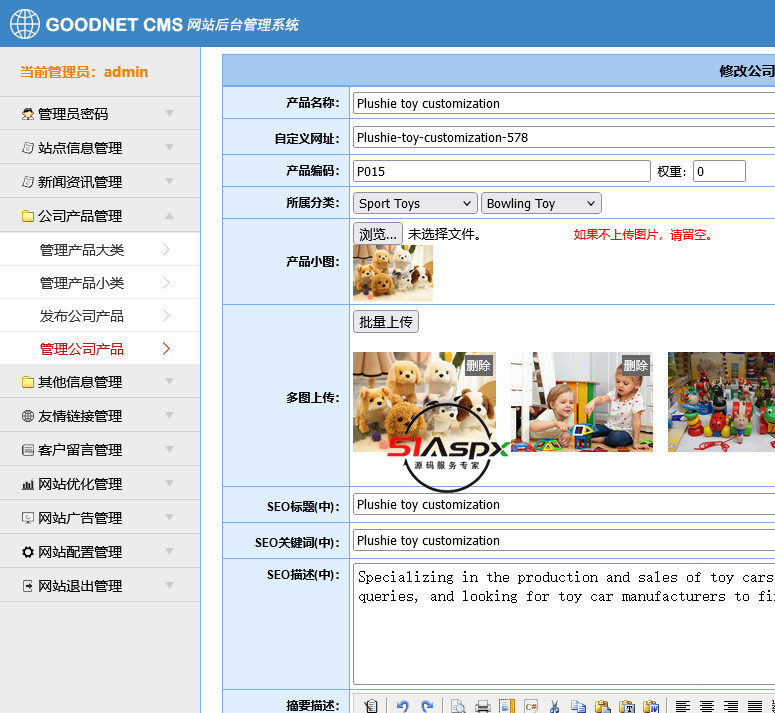Click the gear icon beside 网站配置管理

(28, 552)
